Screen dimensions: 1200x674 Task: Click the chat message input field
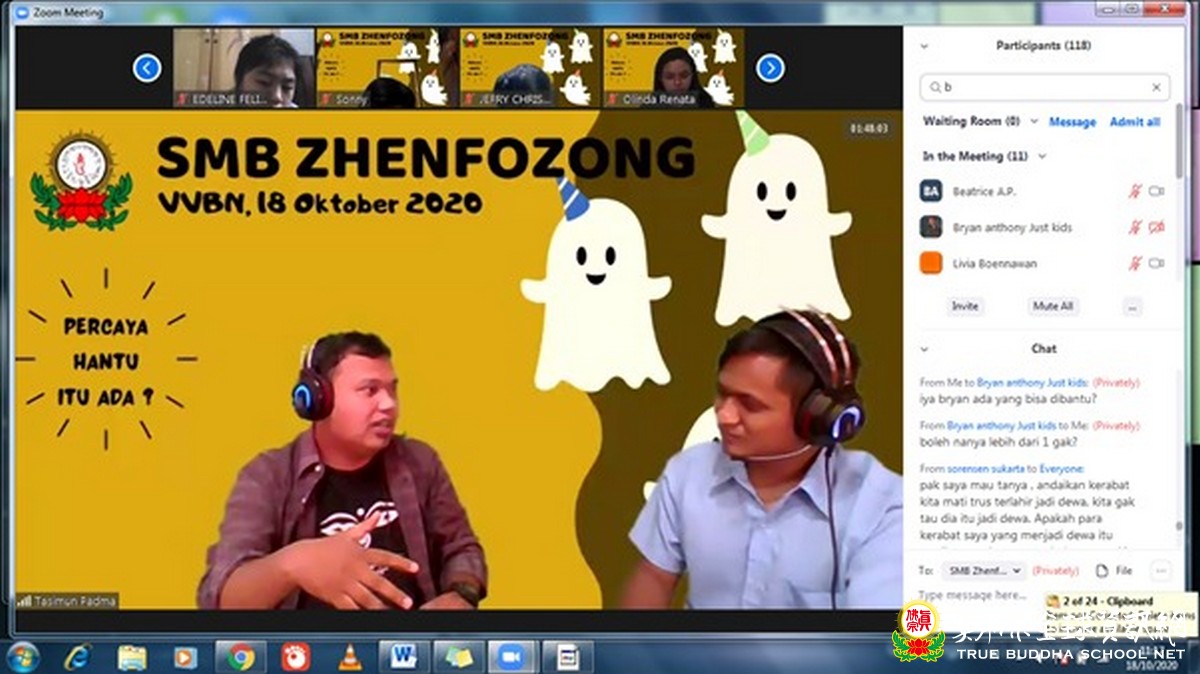[x=975, y=594]
